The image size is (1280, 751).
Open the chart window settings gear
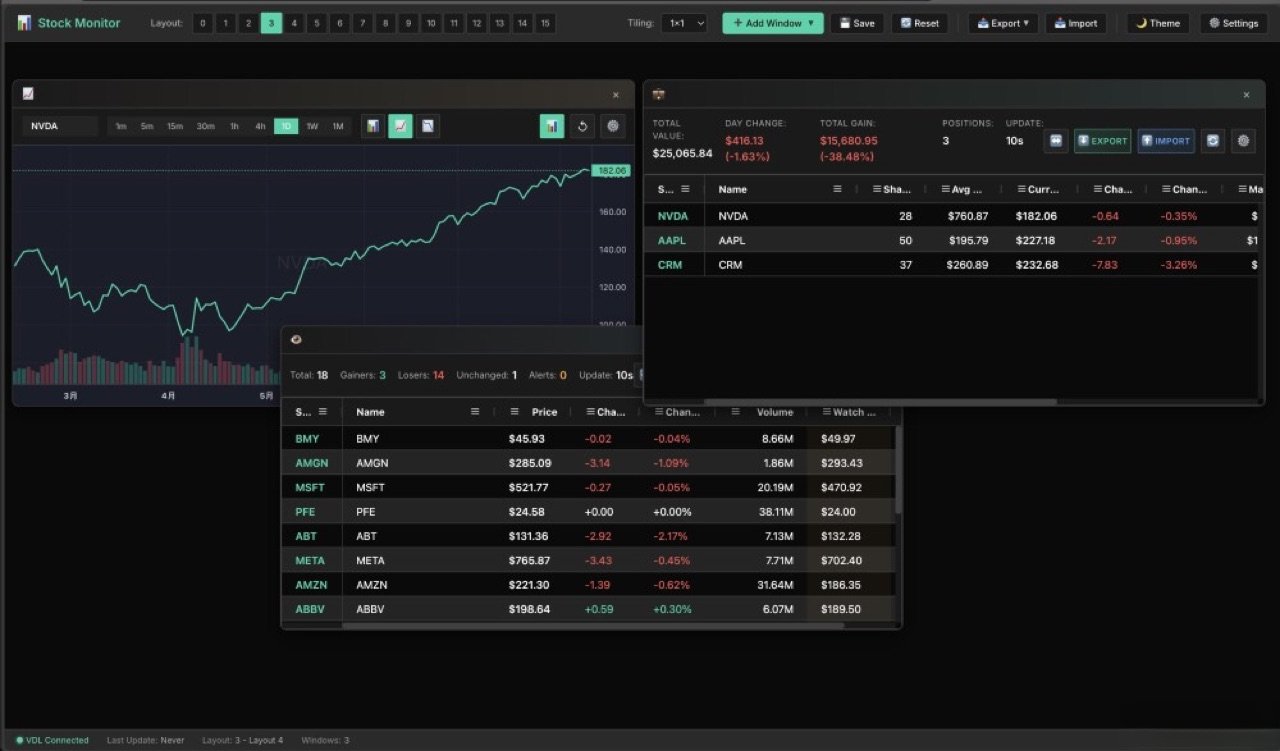pos(612,126)
